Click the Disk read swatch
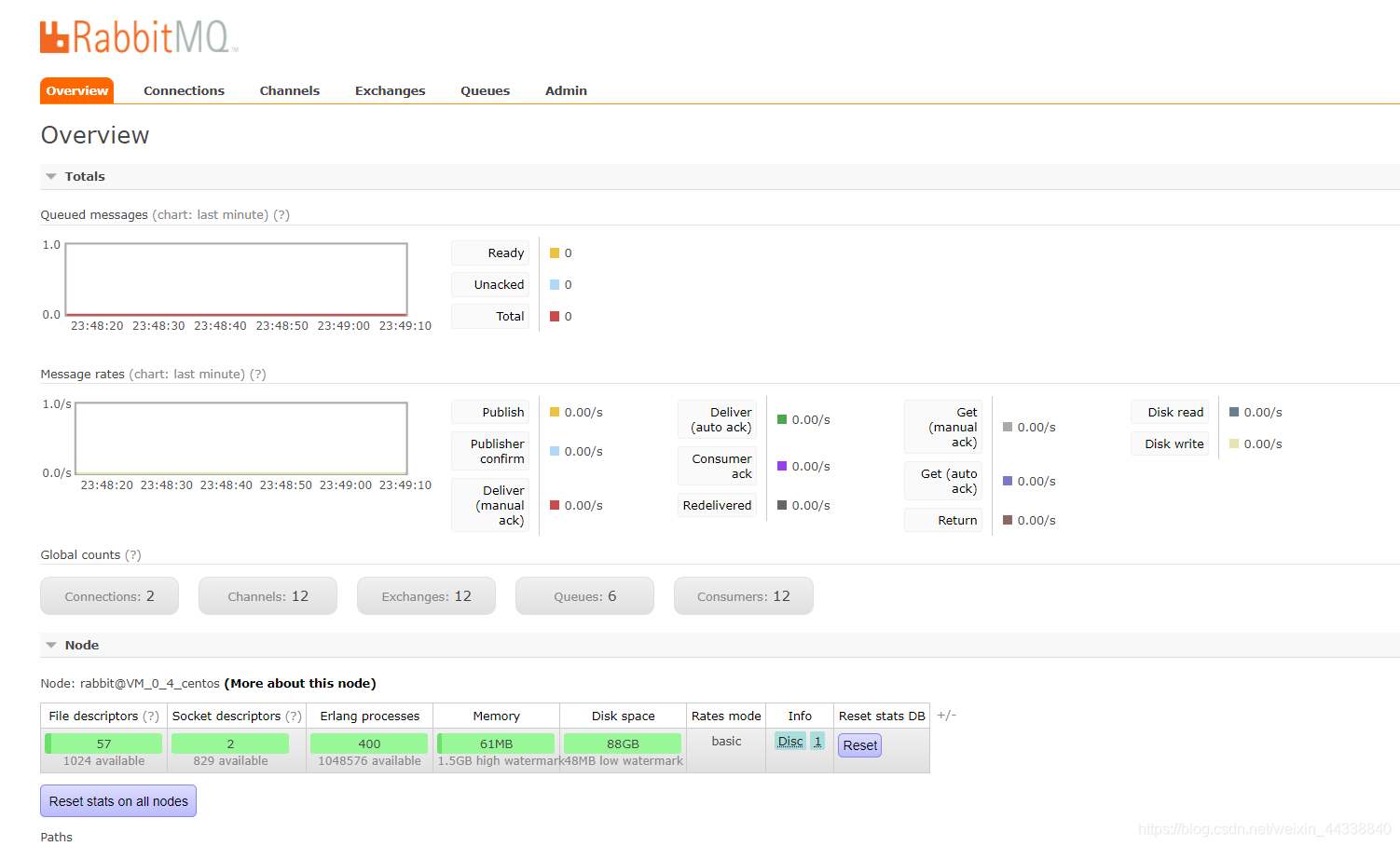 1234,412
